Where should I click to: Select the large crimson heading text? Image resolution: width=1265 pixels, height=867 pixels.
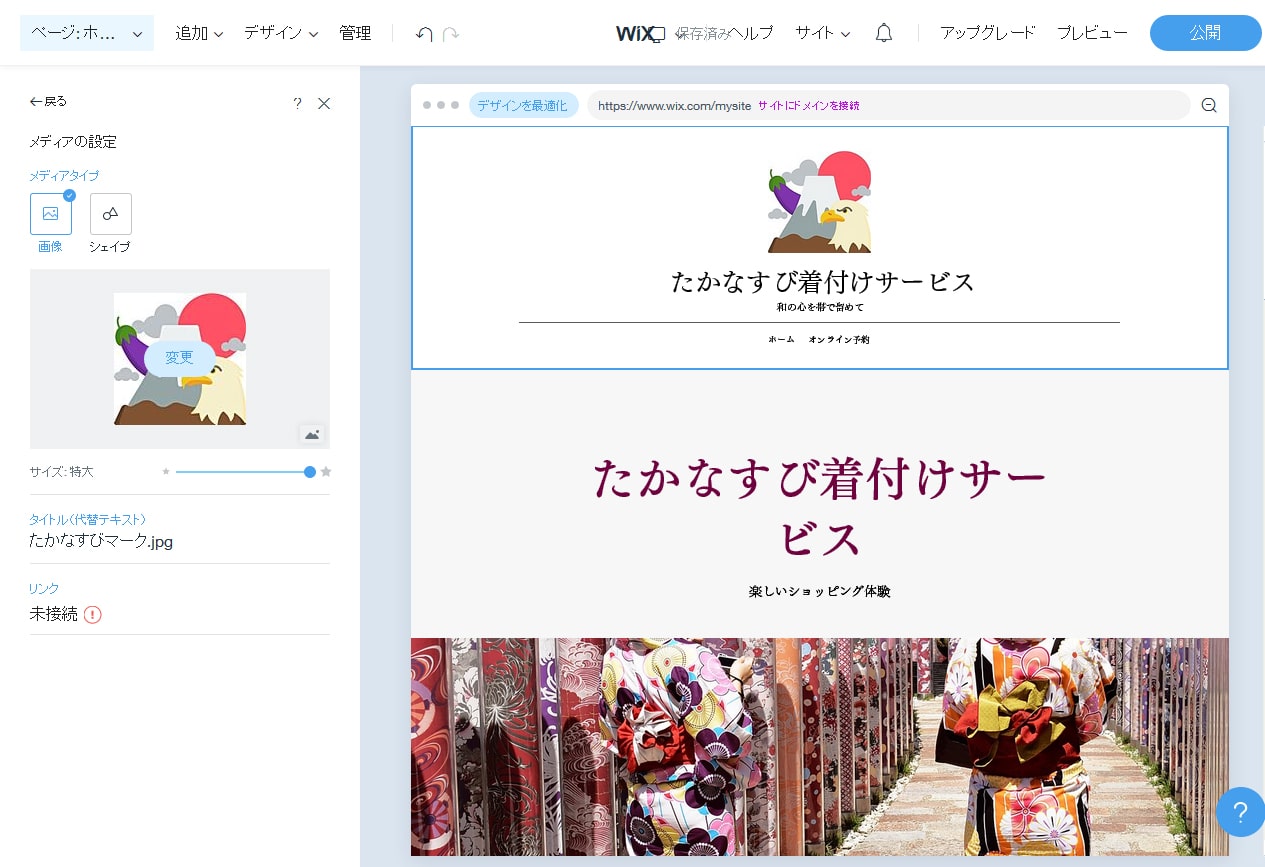tap(820, 509)
